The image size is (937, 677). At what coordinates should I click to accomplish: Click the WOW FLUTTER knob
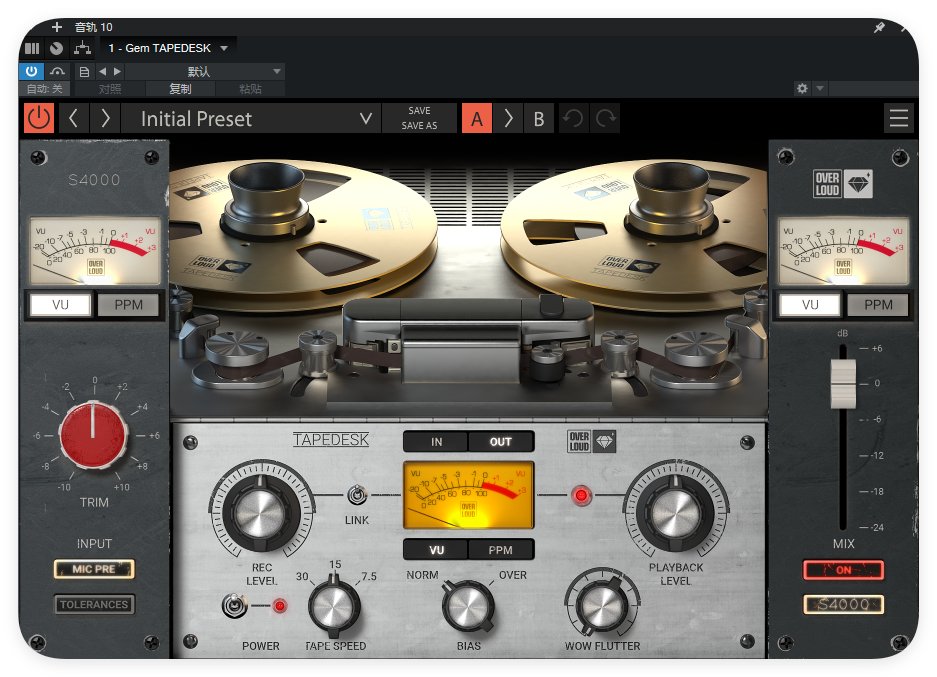pos(602,605)
